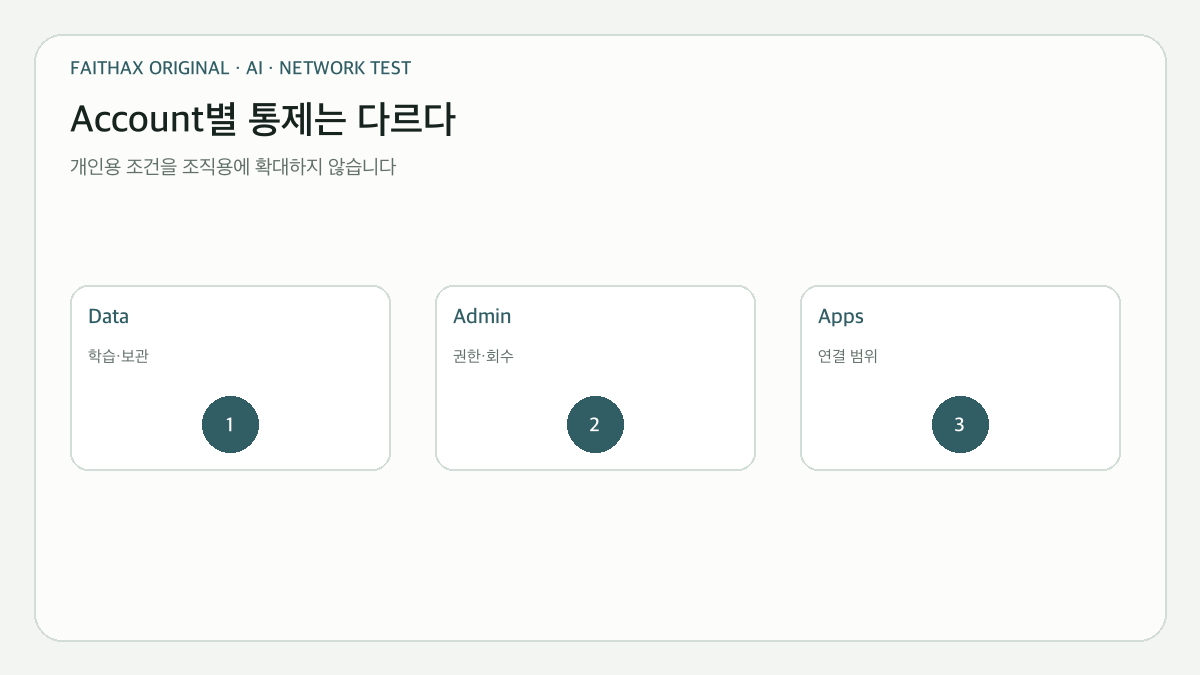1200x675 pixels.
Task: Click the number 2 circle in Admin card
Action: pos(595,425)
